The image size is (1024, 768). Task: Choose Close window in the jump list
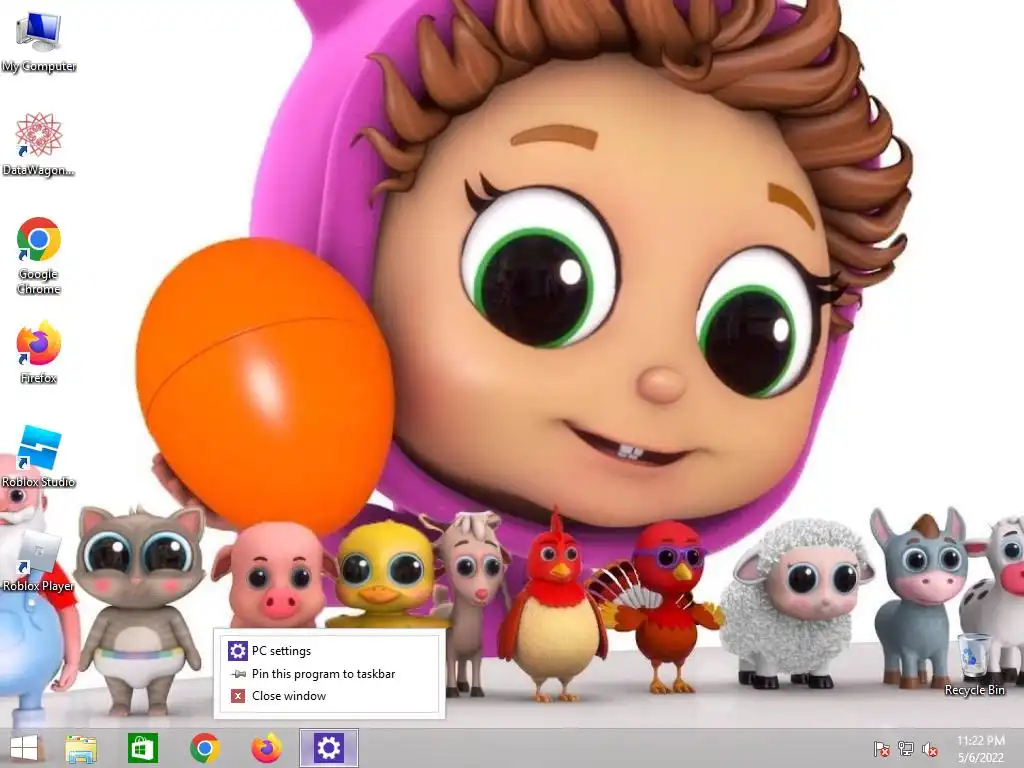click(329, 696)
